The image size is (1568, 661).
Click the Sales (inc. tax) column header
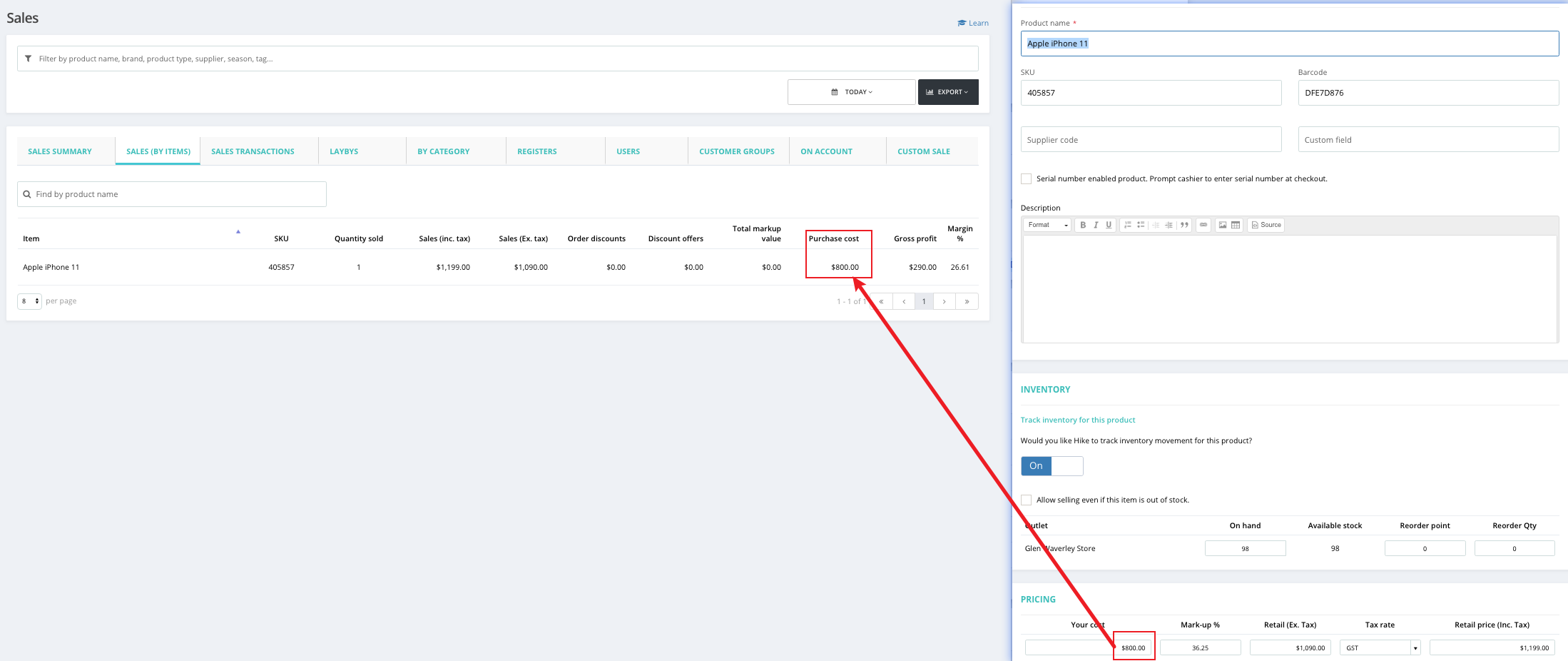444,238
